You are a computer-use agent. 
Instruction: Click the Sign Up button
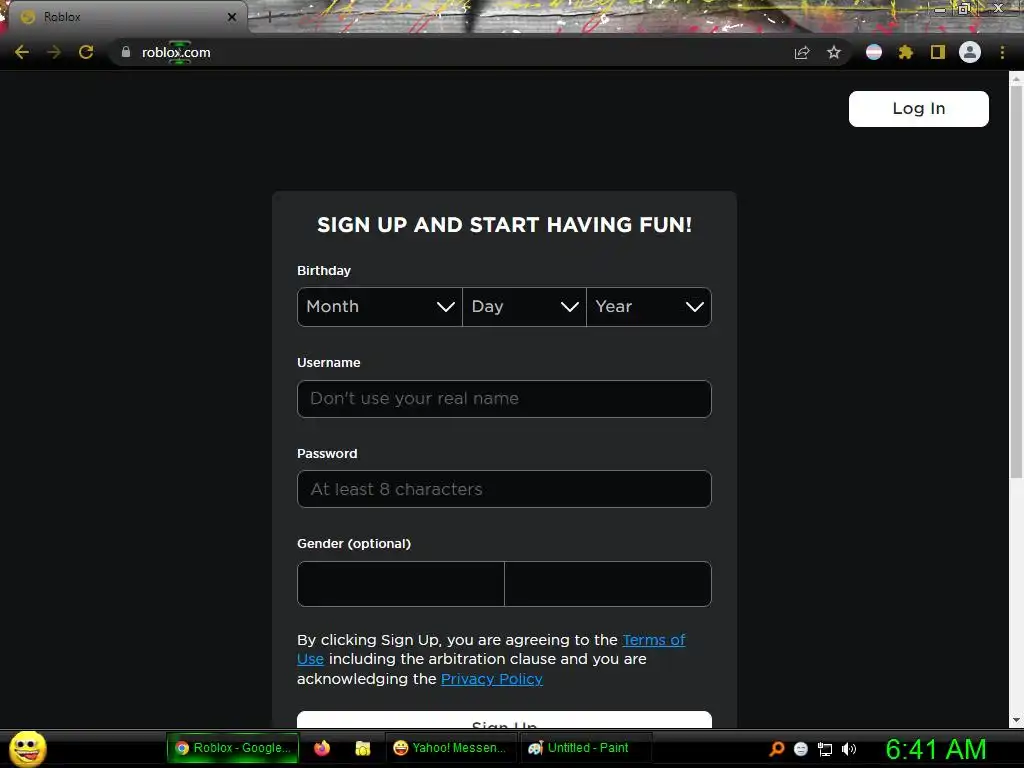504,720
